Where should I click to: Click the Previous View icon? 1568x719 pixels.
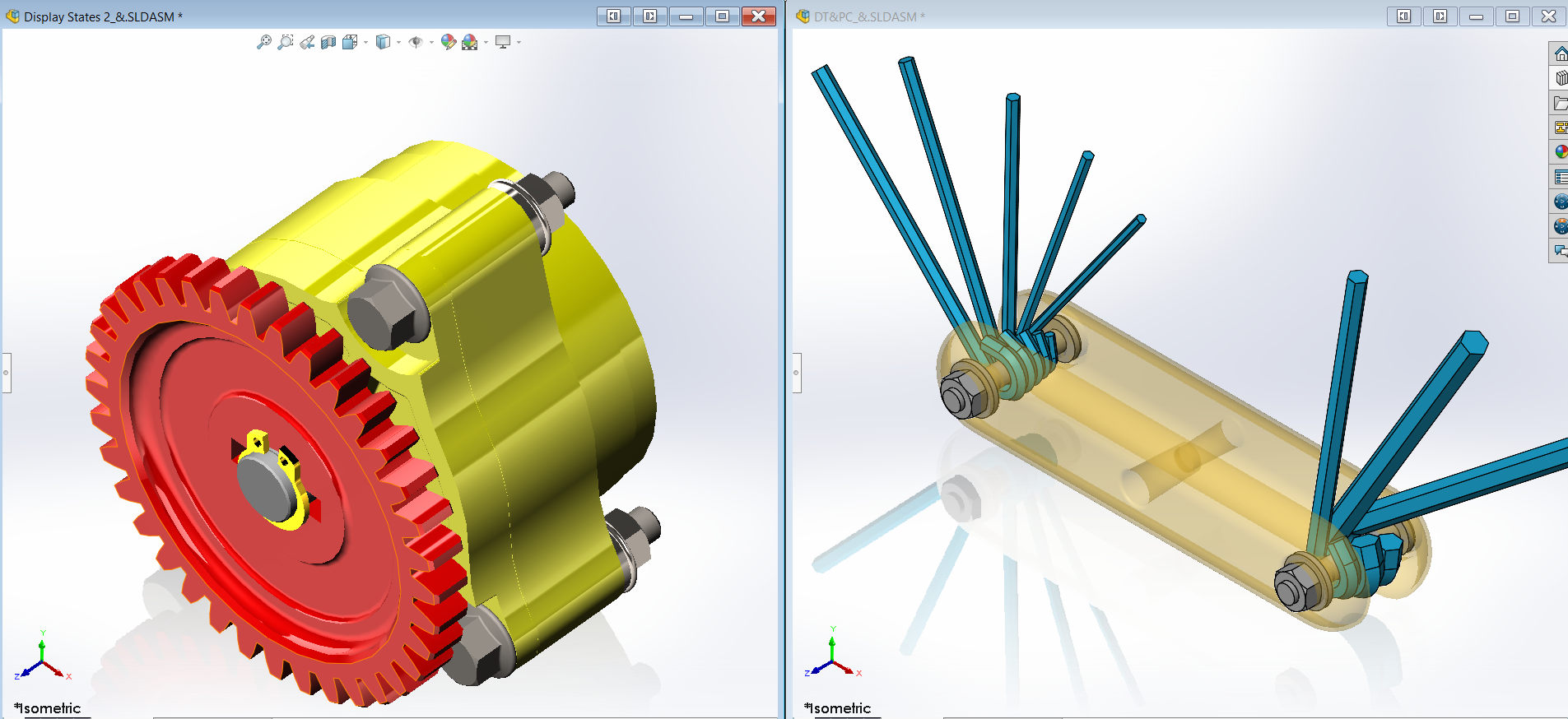[x=307, y=42]
